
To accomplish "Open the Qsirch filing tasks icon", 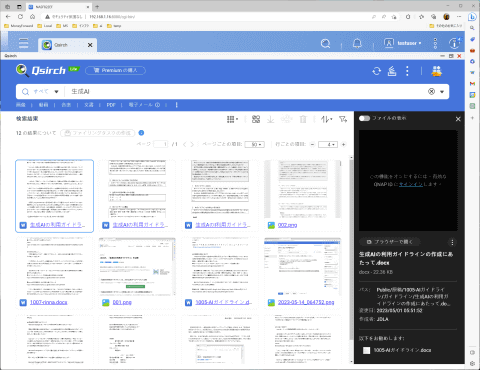I will (x=392, y=71).
